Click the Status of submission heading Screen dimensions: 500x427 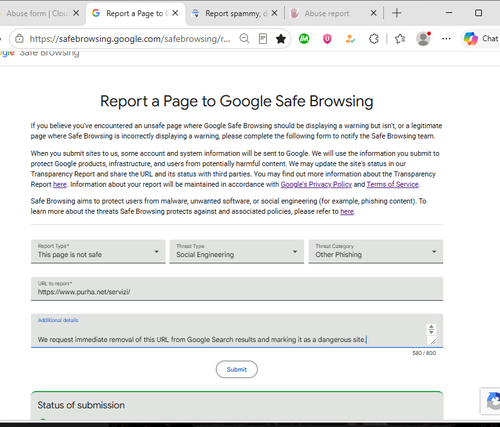click(81, 405)
